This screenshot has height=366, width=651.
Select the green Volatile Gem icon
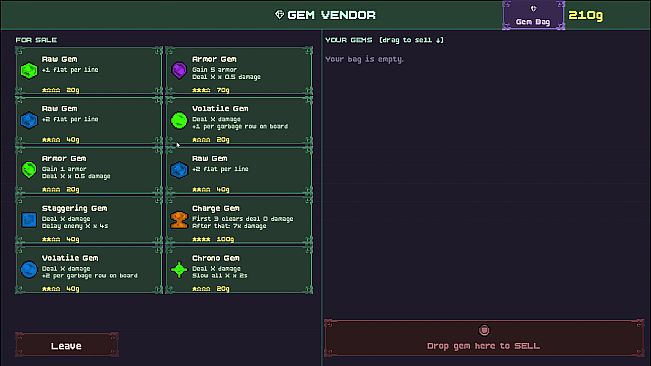[179, 120]
